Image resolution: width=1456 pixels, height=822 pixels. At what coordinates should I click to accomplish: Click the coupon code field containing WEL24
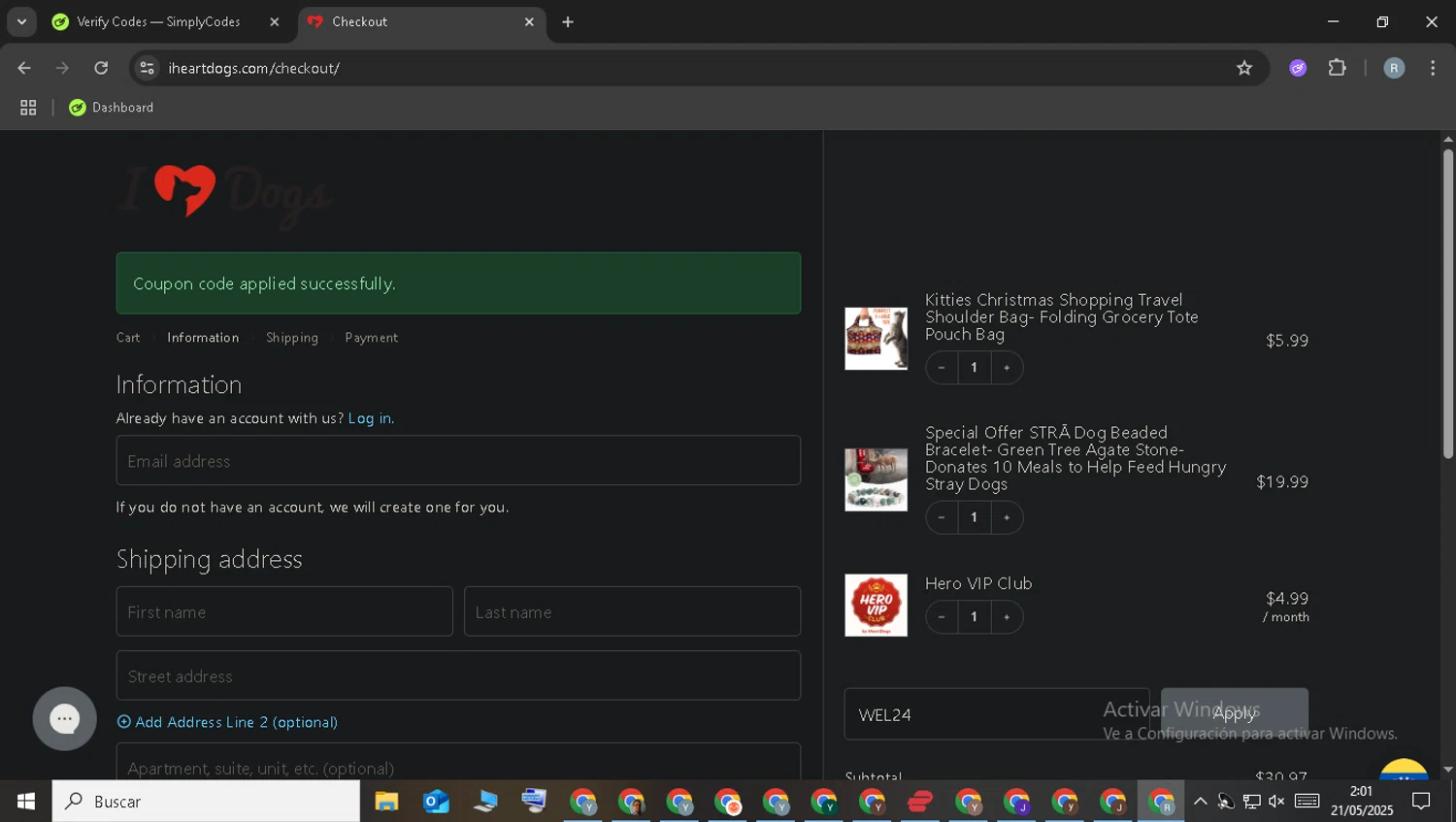tap(997, 714)
